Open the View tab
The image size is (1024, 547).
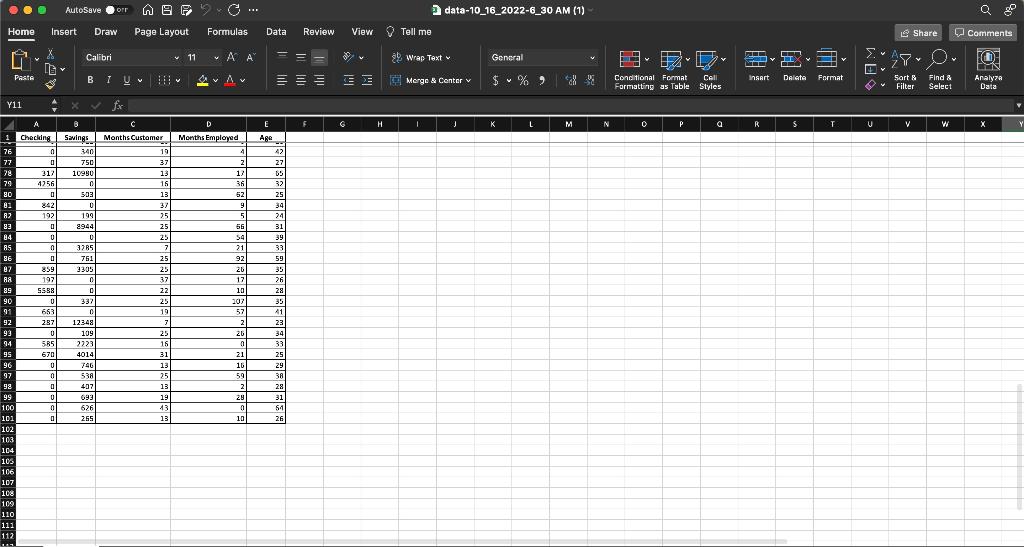pyautogui.click(x=362, y=31)
